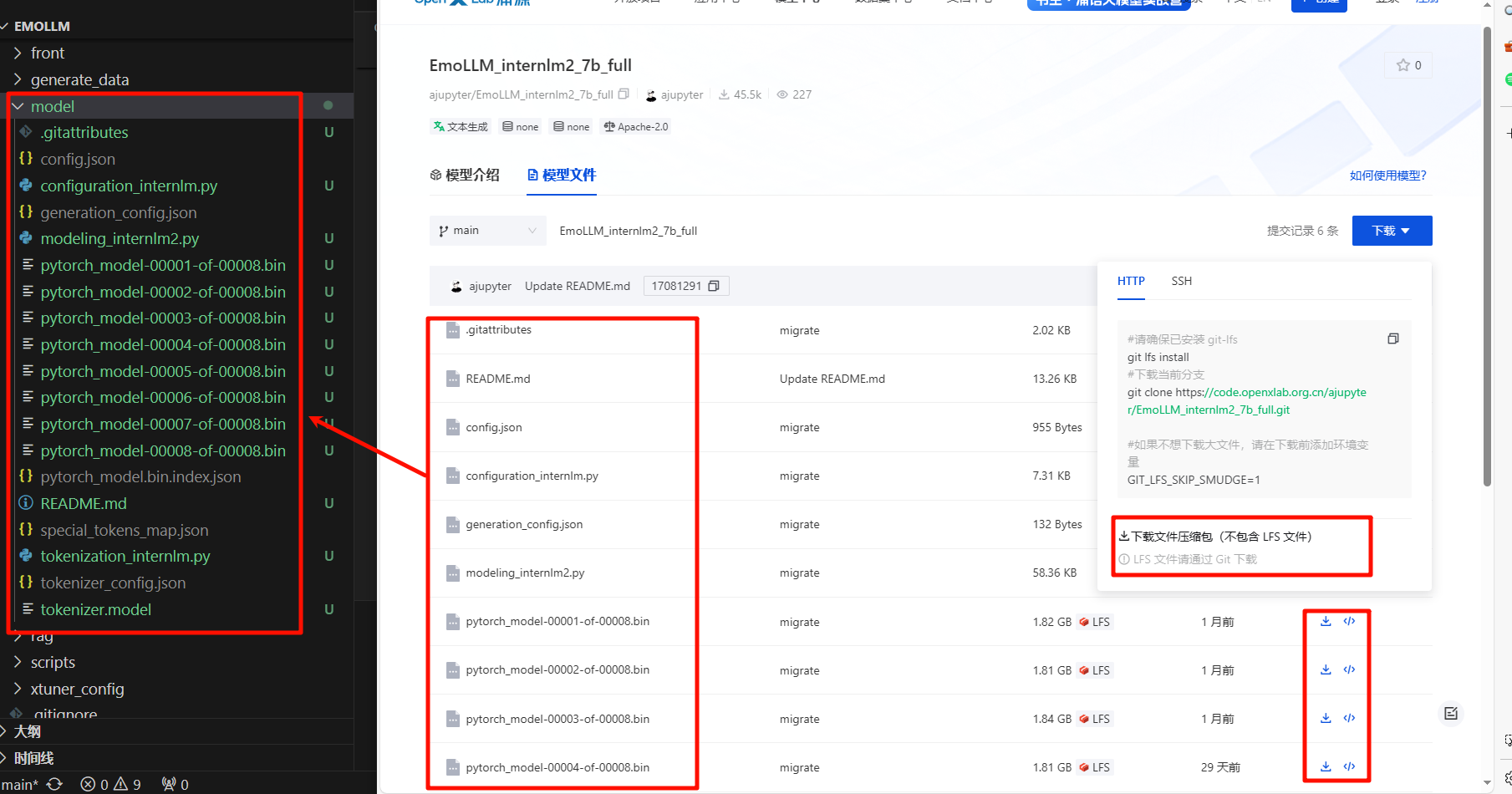1512x794 pixels.
Task: Collapse the model folder in the explorer
Action: [x=18, y=106]
